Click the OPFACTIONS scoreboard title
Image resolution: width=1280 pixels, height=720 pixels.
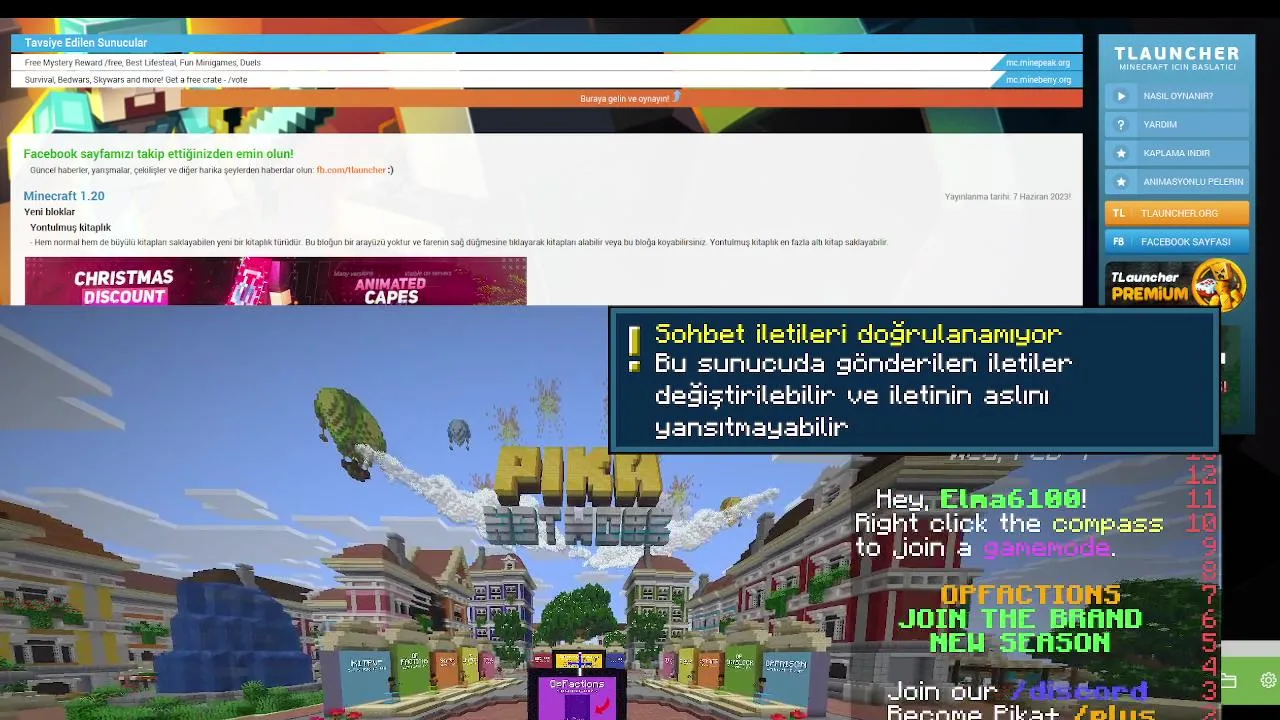[1030, 595]
